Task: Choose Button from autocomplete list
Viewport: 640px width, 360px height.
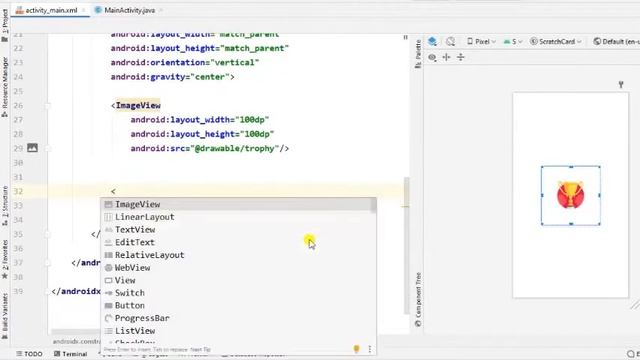Action: pos(238,305)
